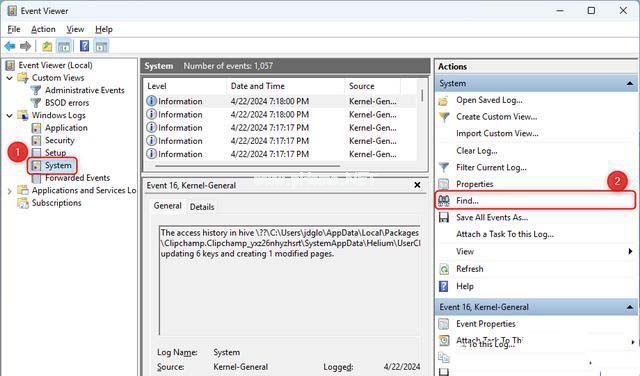Select BSOD errors custom view

(67, 103)
